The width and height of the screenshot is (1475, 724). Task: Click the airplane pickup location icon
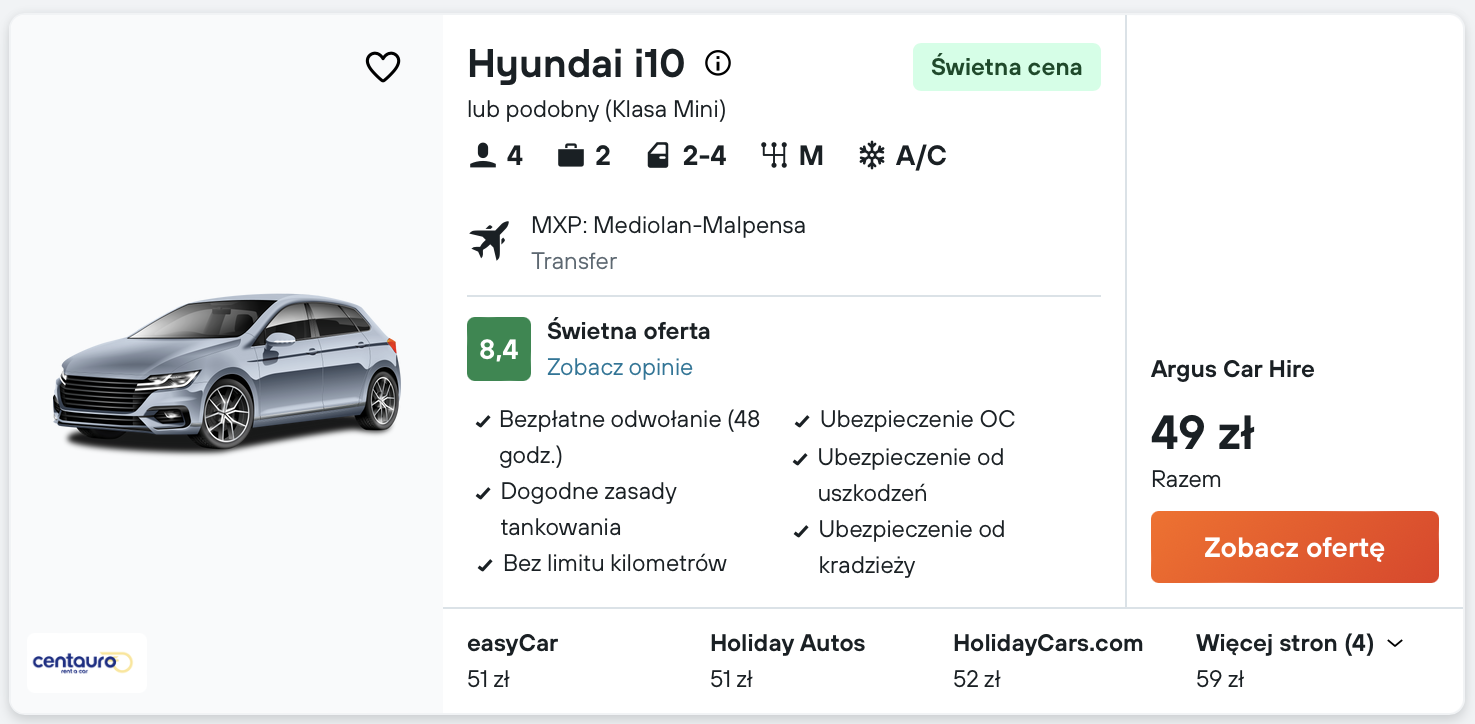[490, 242]
